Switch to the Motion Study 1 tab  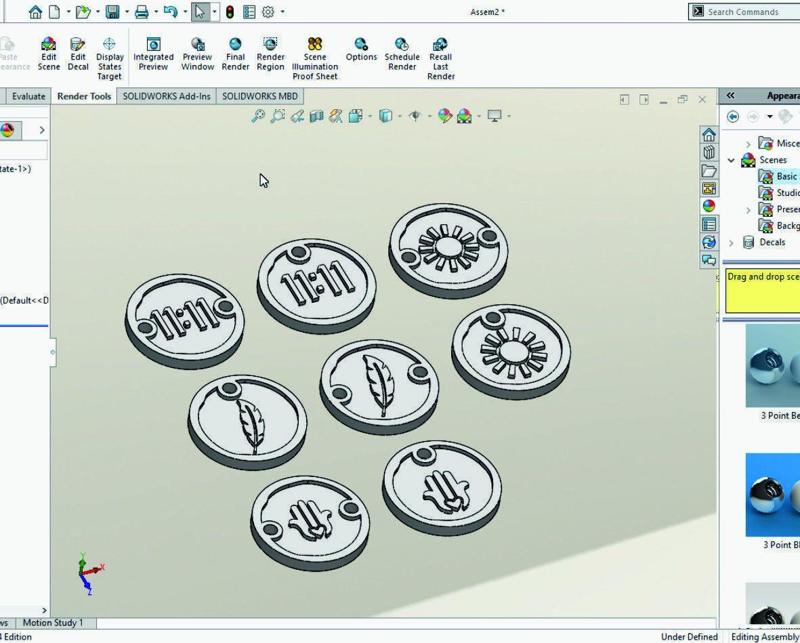pyautogui.click(x=53, y=623)
